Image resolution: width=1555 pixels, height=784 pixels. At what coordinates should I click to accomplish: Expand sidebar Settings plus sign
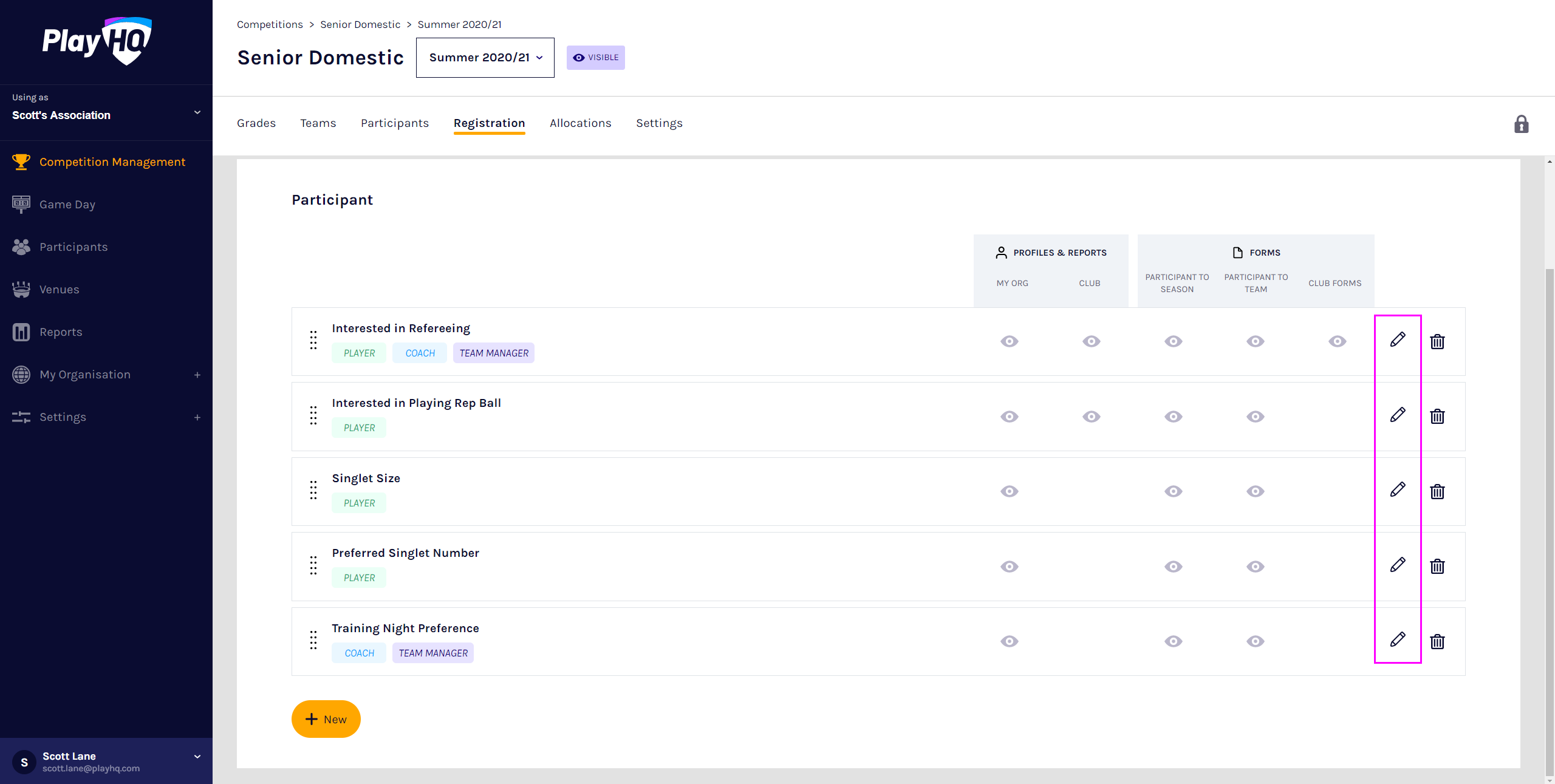tap(197, 418)
